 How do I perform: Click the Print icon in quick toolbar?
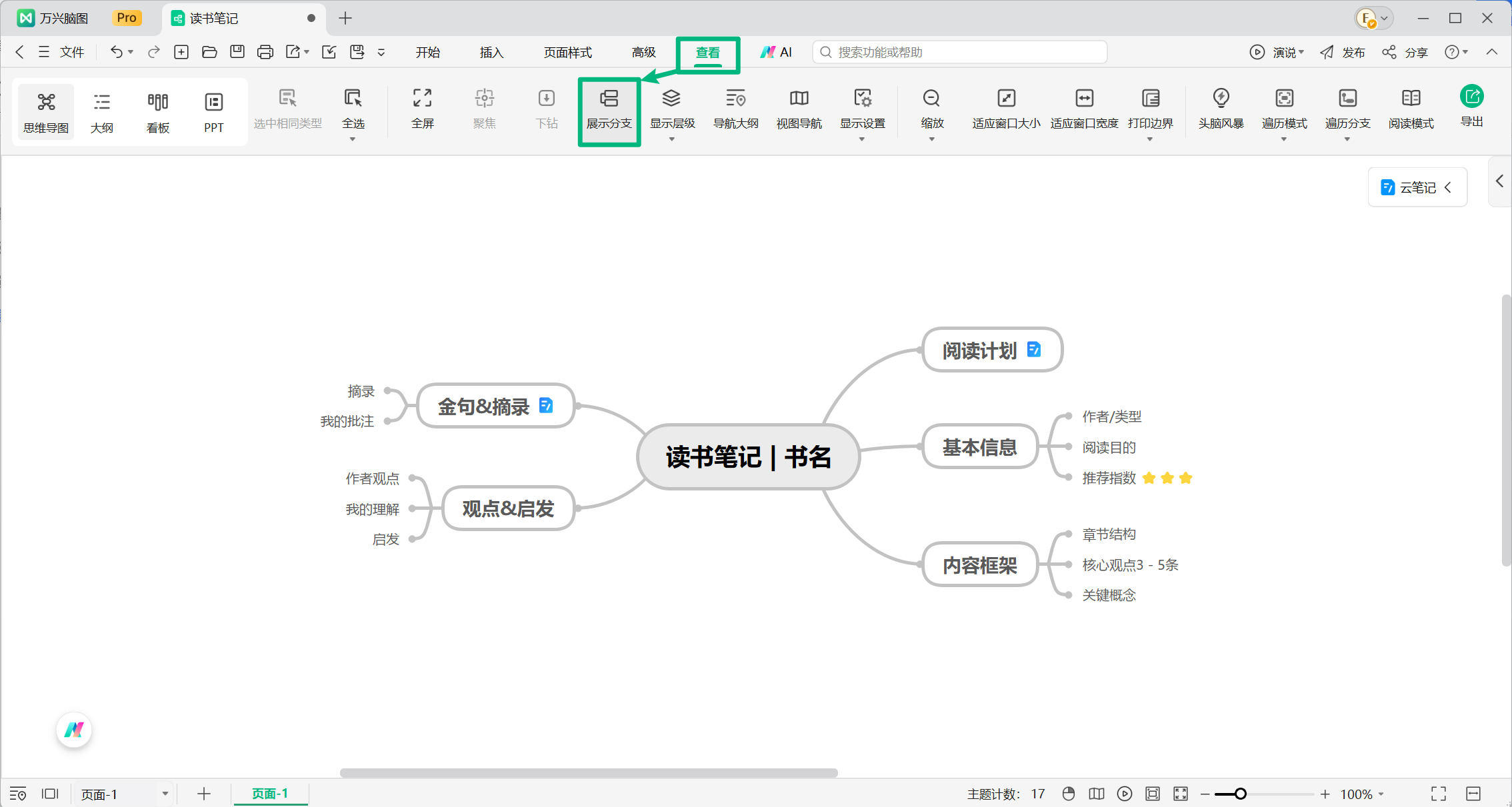click(265, 52)
